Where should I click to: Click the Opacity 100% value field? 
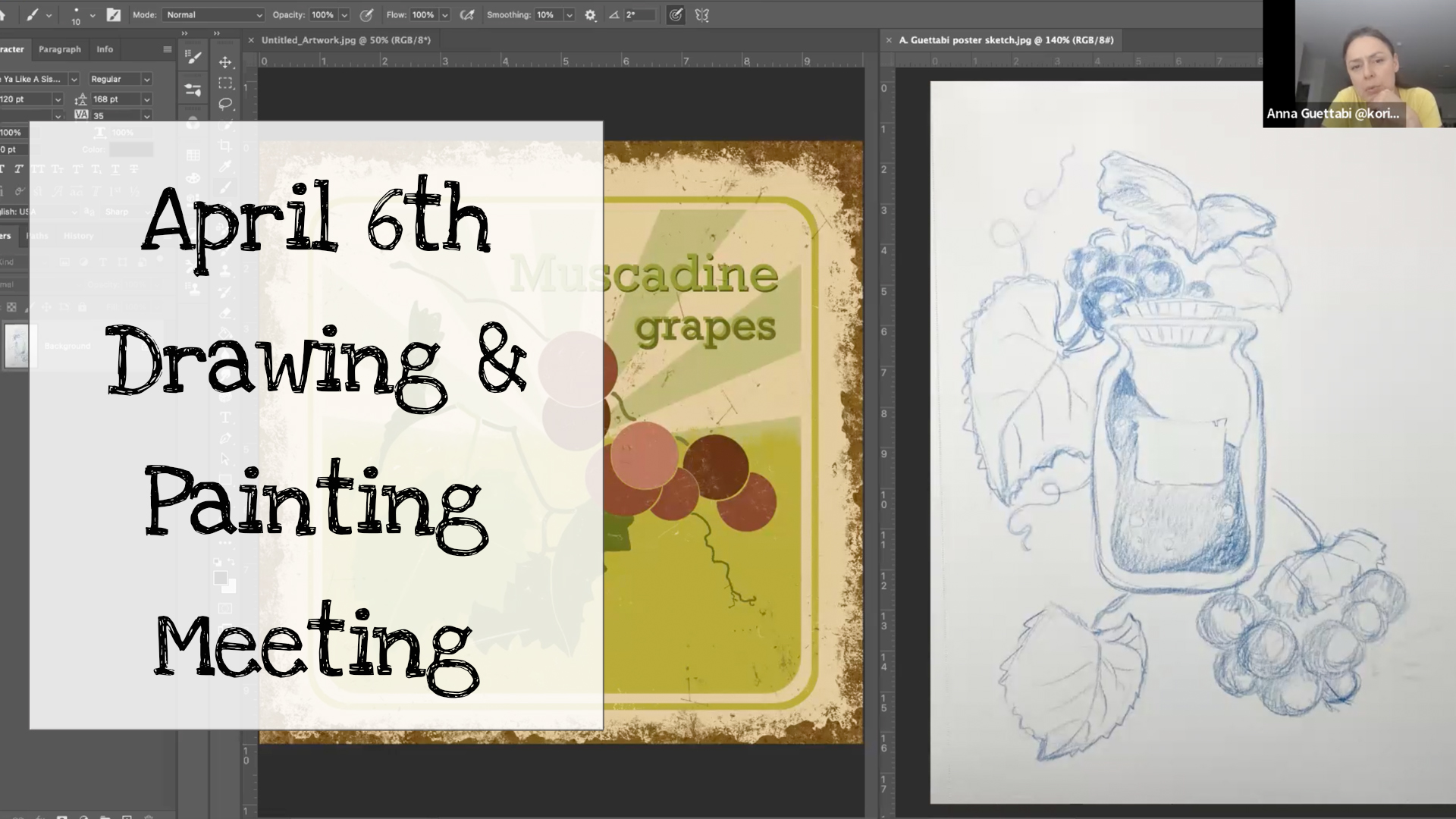[322, 14]
